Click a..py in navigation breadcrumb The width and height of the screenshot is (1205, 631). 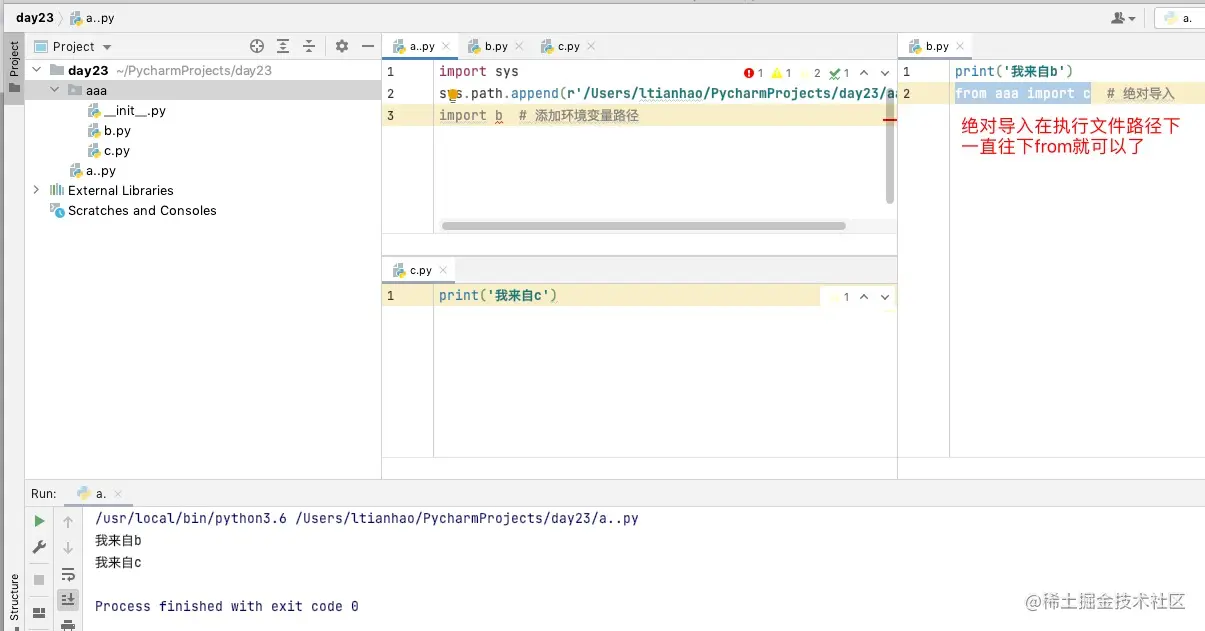93,18
